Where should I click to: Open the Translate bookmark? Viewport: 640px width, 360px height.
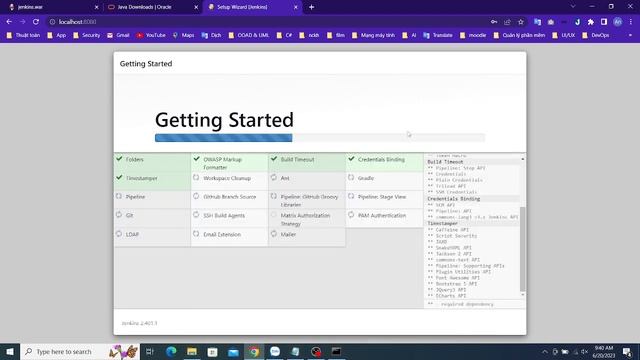coord(438,36)
